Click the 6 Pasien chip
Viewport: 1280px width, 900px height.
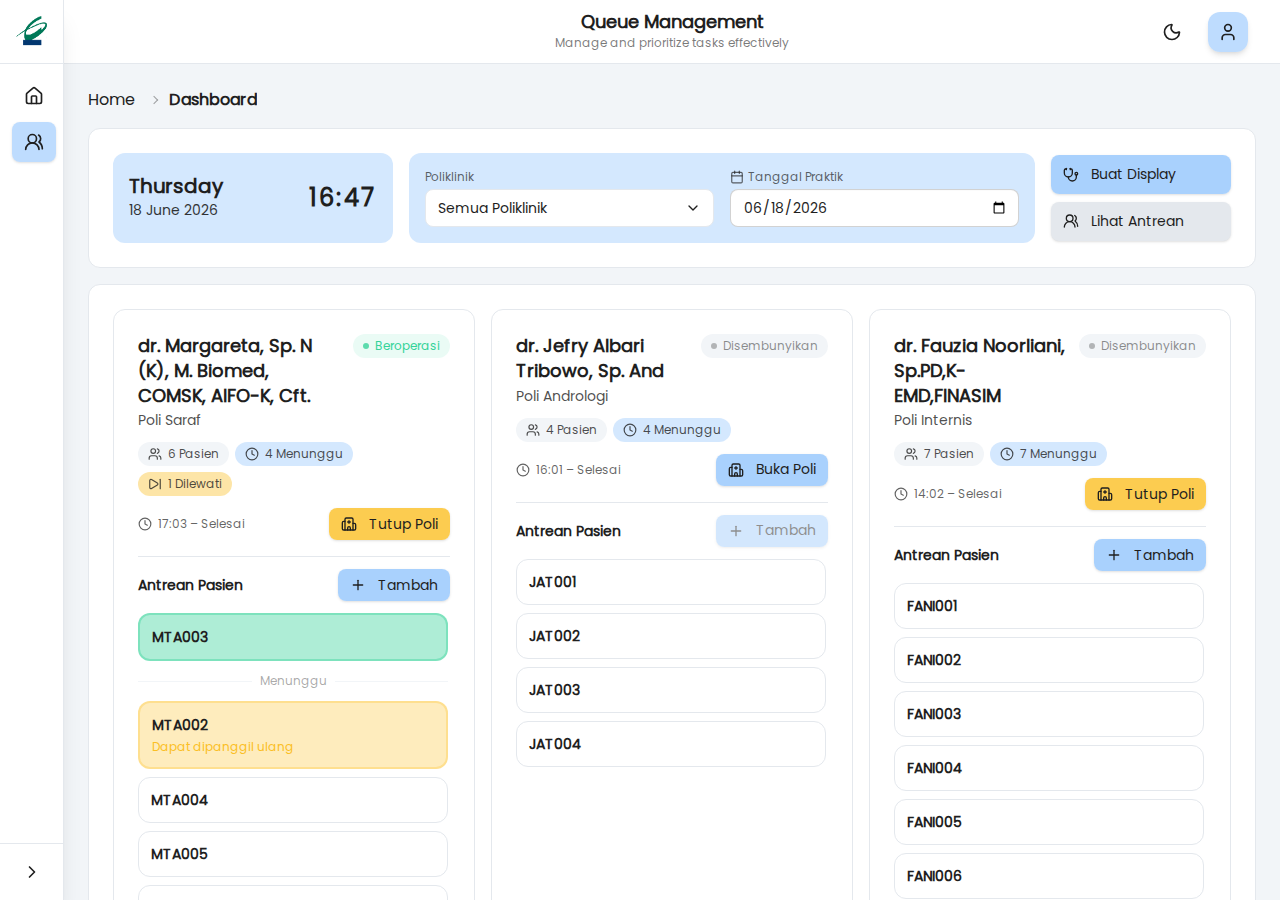[x=183, y=454]
